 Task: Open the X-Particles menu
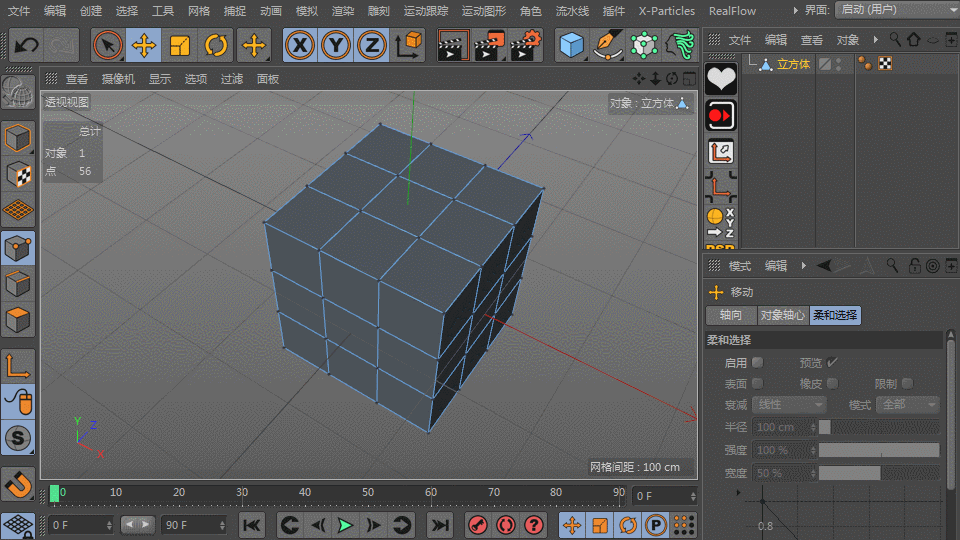tap(667, 11)
